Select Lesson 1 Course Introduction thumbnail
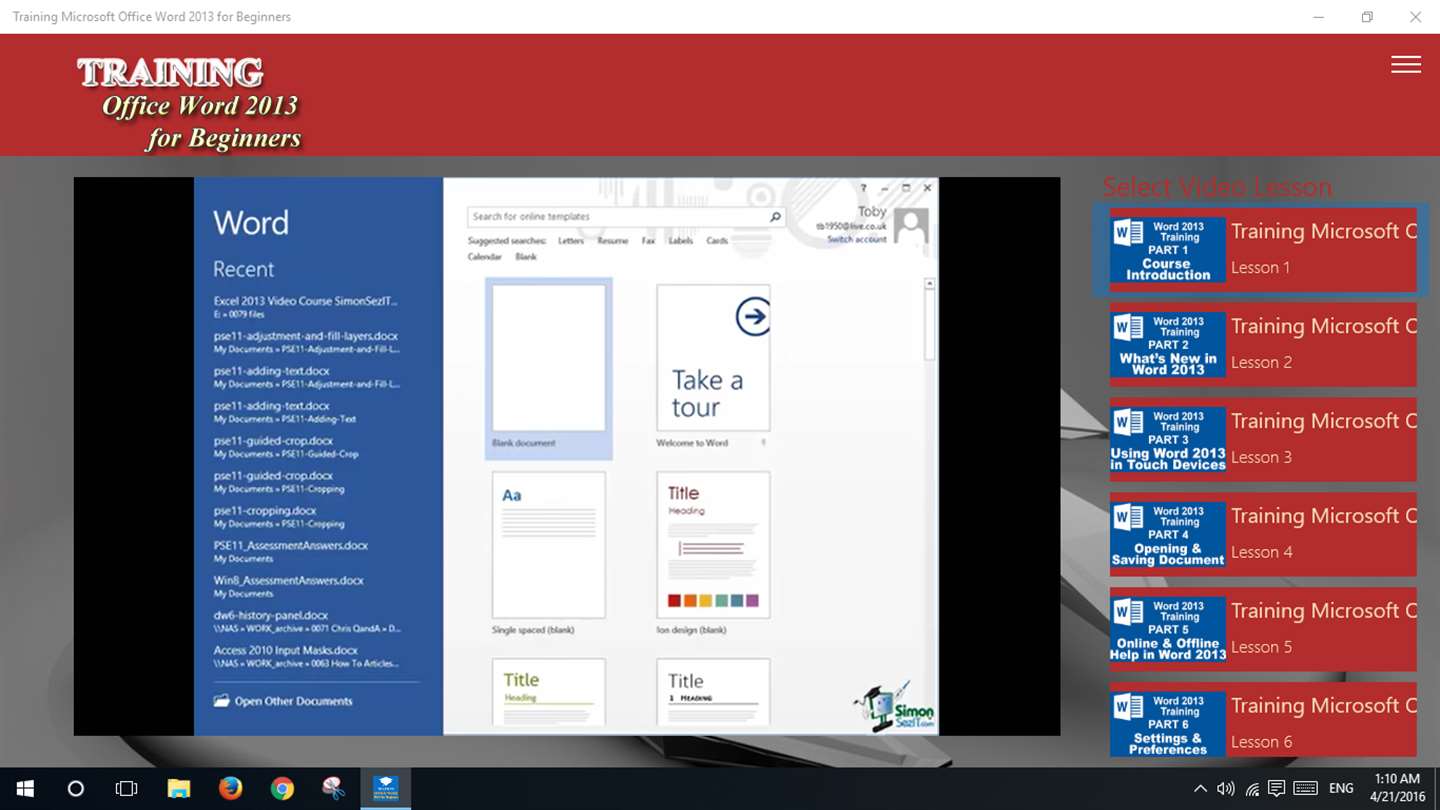This screenshot has height=810, width=1440. (x=1167, y=250)
